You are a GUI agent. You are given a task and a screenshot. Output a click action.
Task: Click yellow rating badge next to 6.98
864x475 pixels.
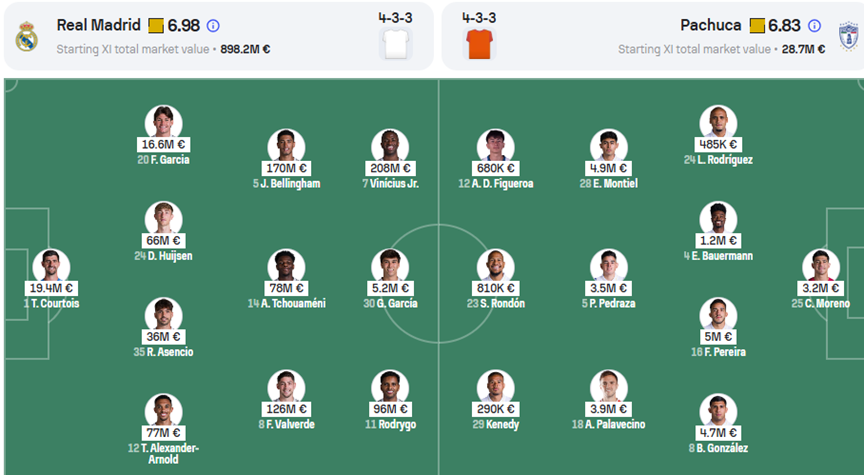tap(156, 25)
